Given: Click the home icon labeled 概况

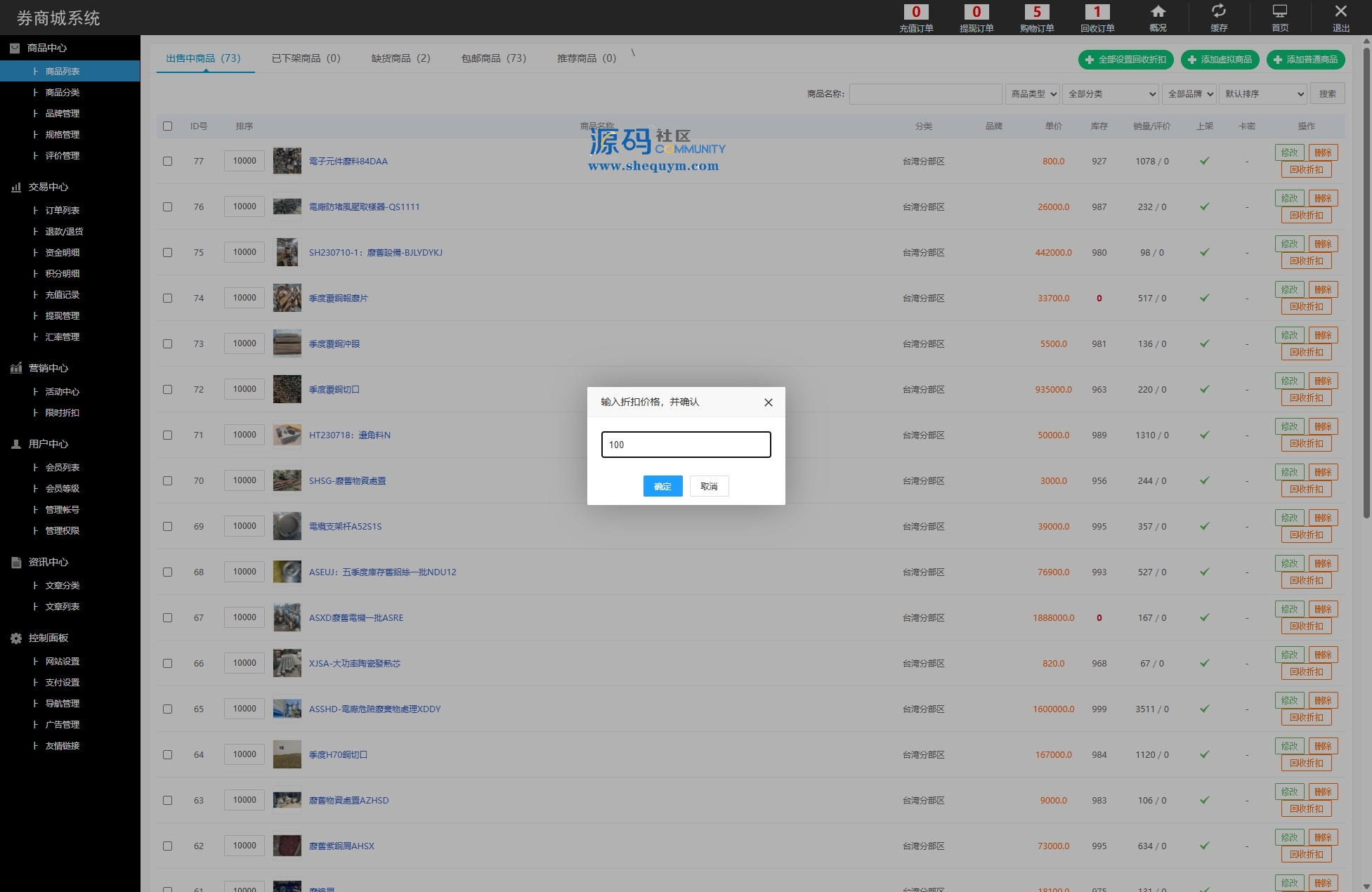Looking at the screenshot, I should 1158,12.
